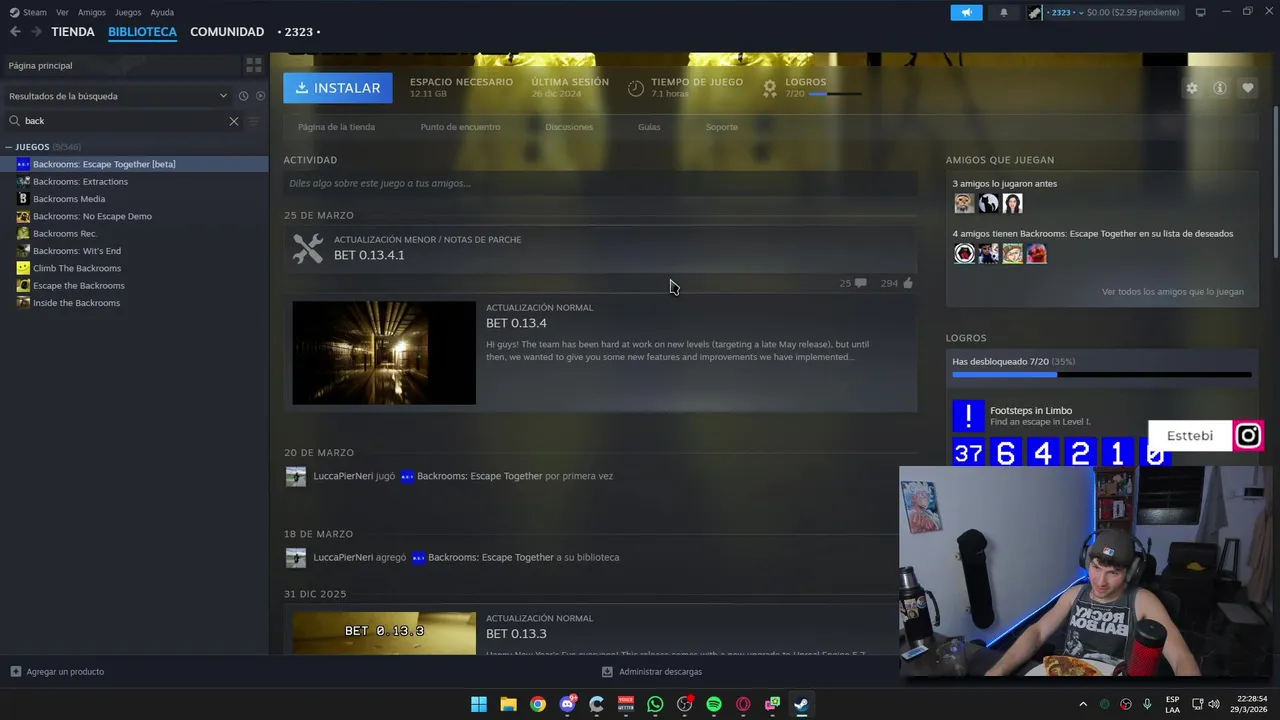Viewport: 1280px width, 720px height.
Task: Click the INSTALAR button
Action: pos(338,88)
